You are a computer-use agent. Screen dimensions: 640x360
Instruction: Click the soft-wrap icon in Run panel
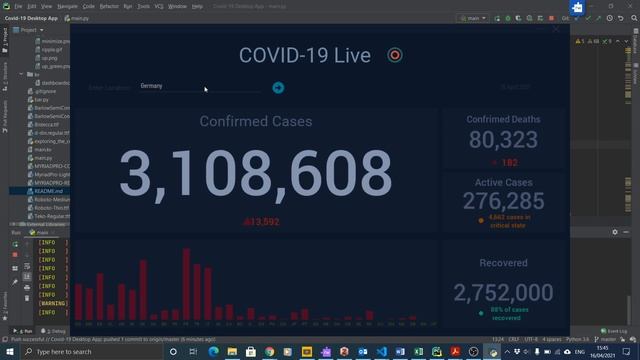[27, 267]
